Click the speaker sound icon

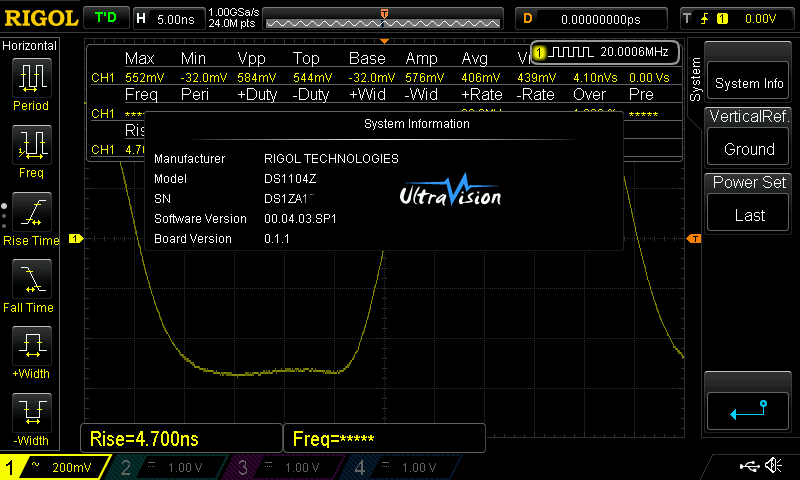[773, 465]
